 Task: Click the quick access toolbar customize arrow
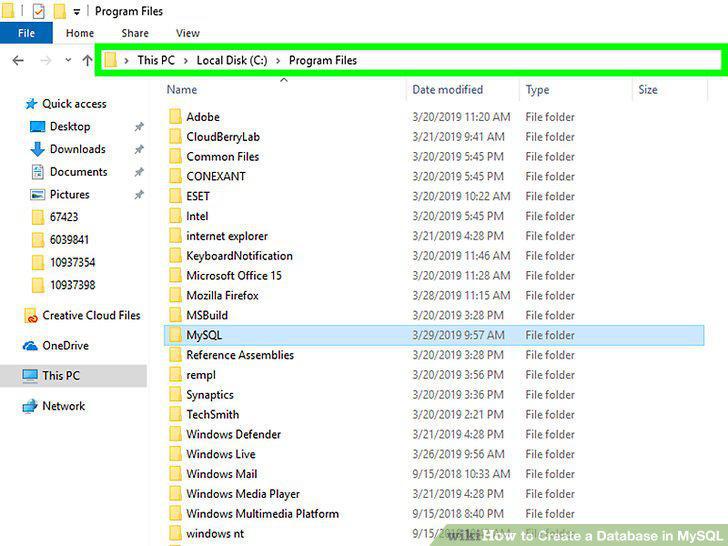77,12
